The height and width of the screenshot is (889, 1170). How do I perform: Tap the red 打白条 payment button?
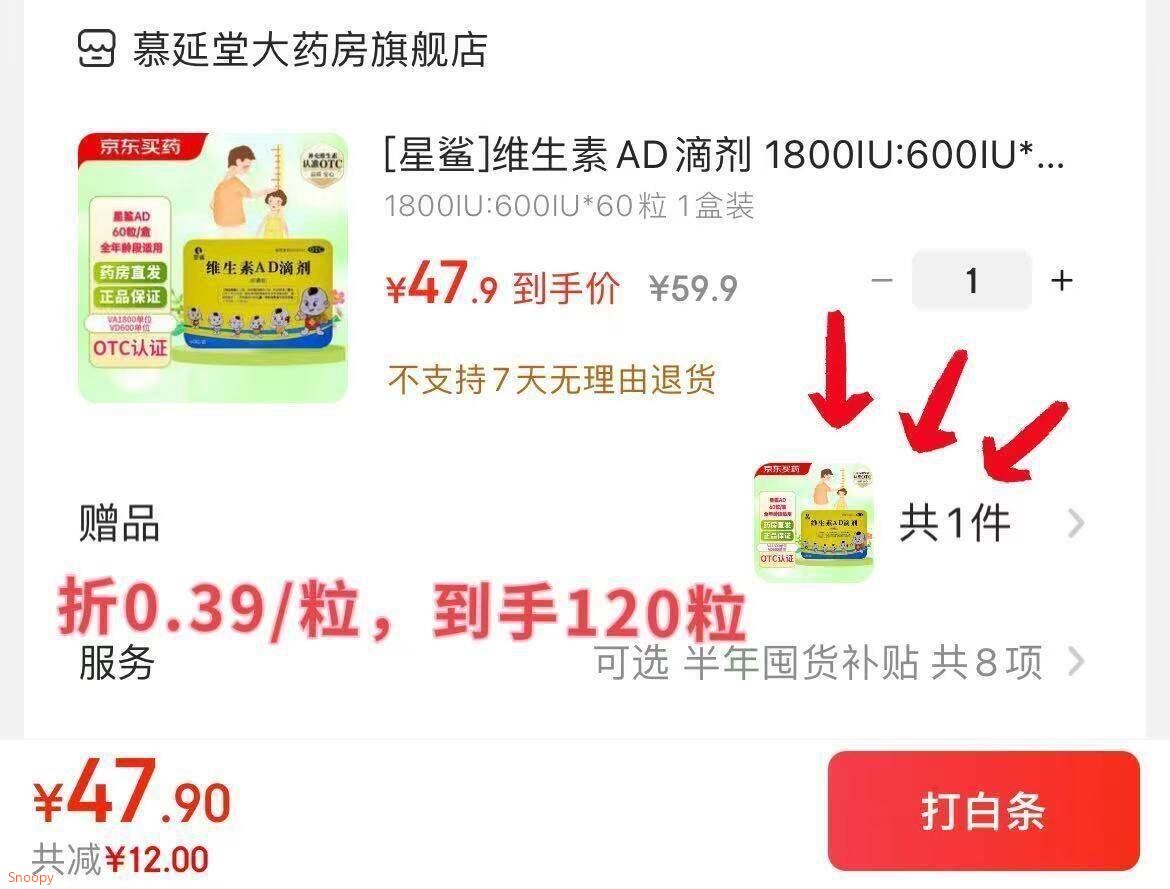click(983, 811)
